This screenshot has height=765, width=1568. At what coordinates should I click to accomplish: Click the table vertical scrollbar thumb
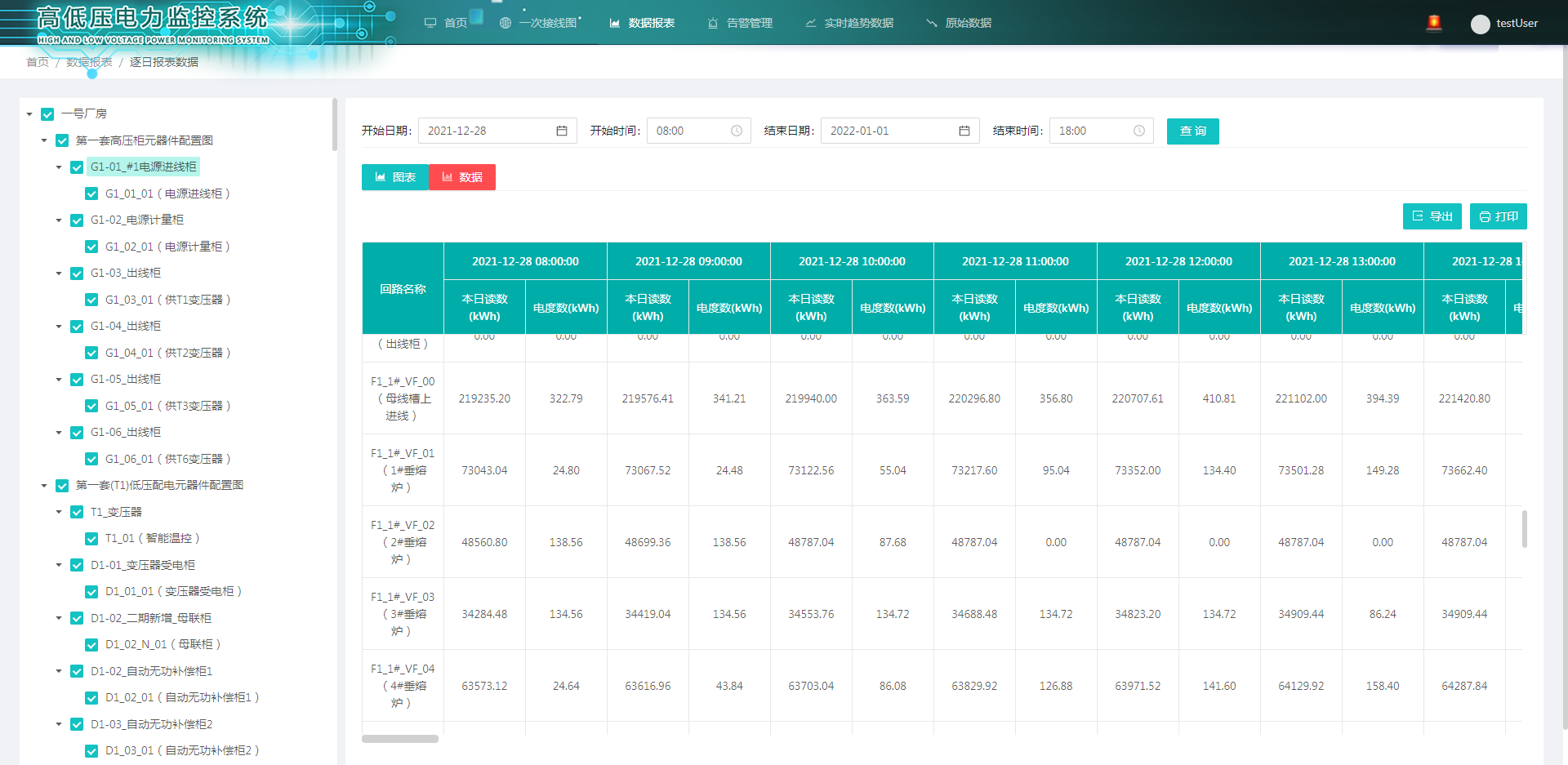pyautogui.click(x=1524, y=529)
